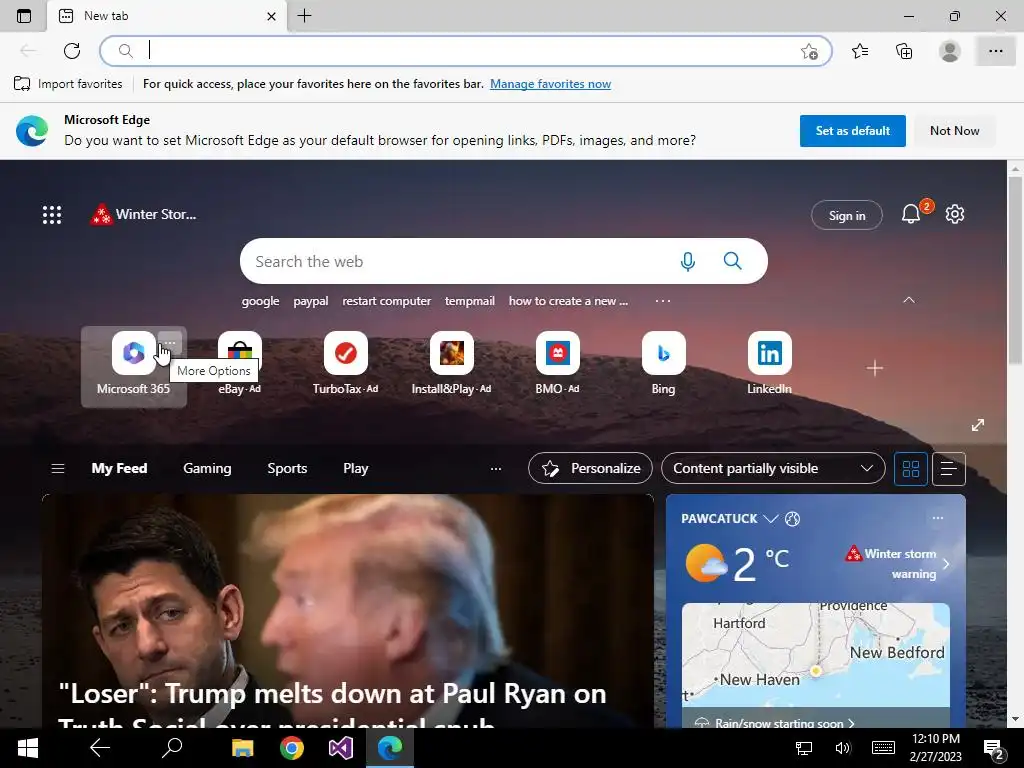Select the Play feed tab
Viewport: 1024px width, 768px height.
pos(355,468)
